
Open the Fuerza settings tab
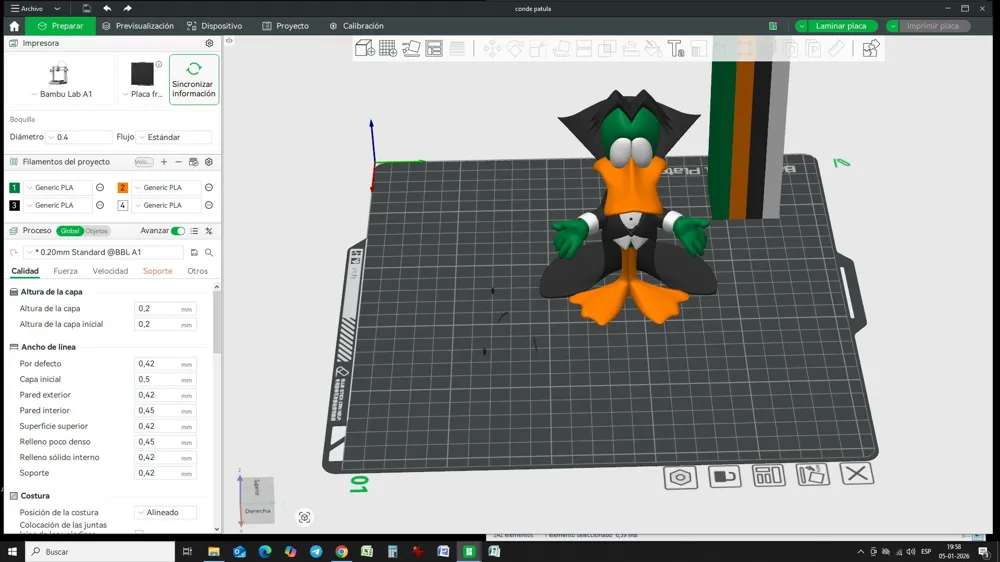click(66, 271)
